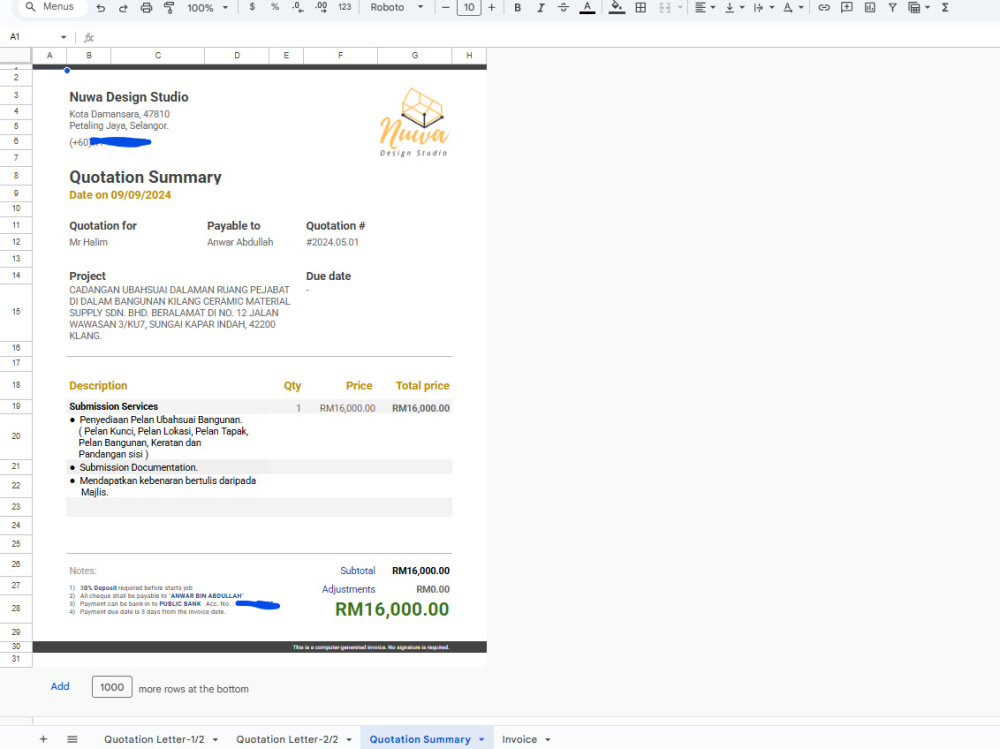Open the text color picker
The height and width of the screenshot is (749, 1000).
(x=587, y=8)
